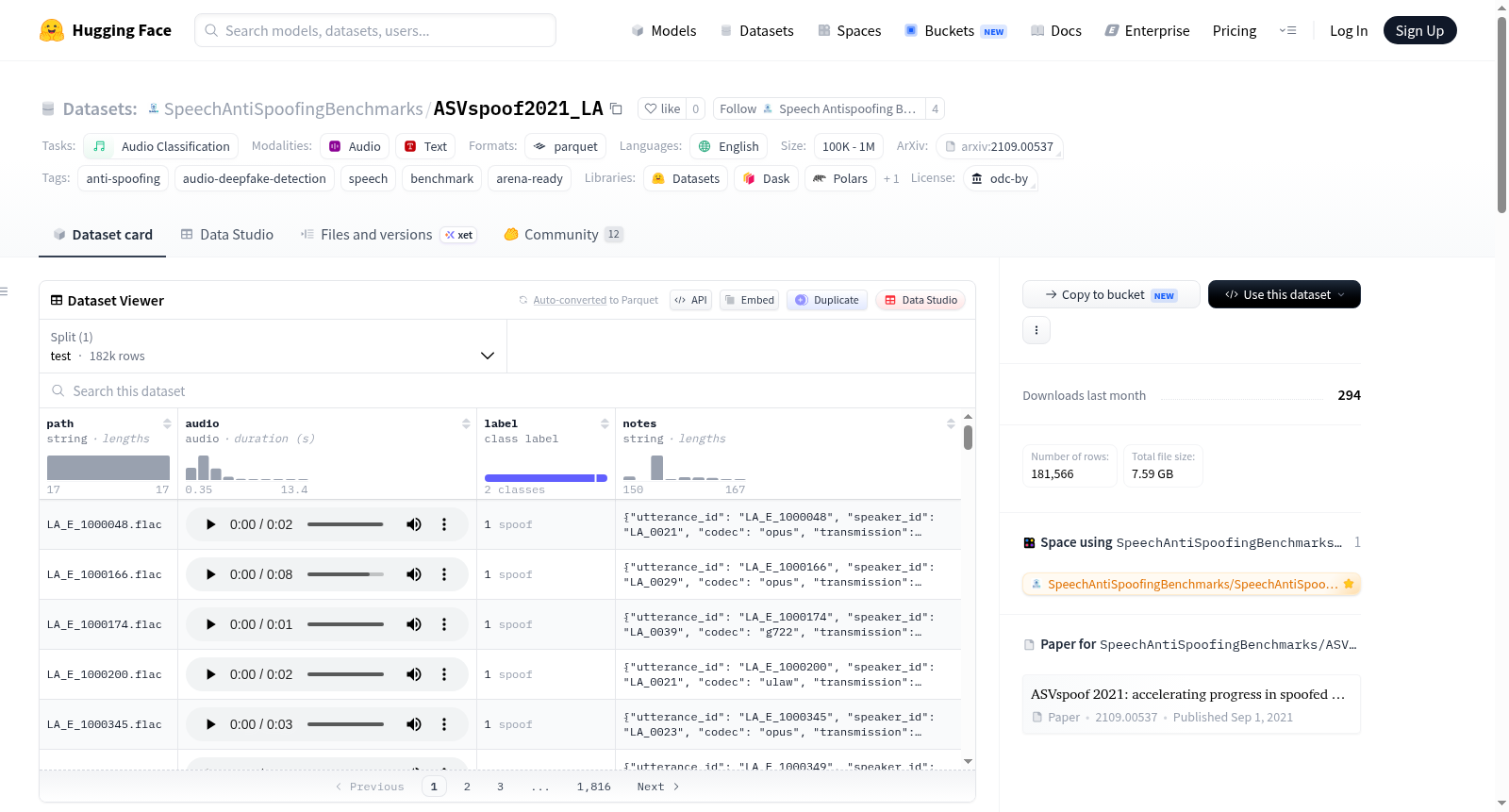
Task: Open Docs in the top navigation
Action: (1056, 30)
